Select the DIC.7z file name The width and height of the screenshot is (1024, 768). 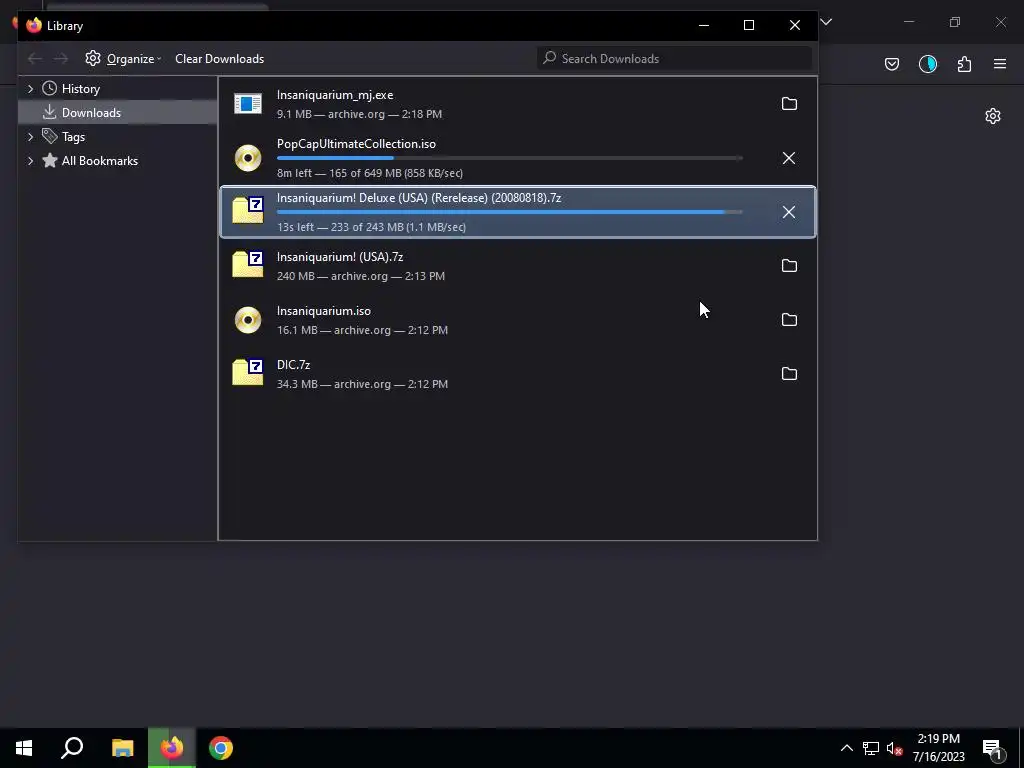tap(293, 364)
